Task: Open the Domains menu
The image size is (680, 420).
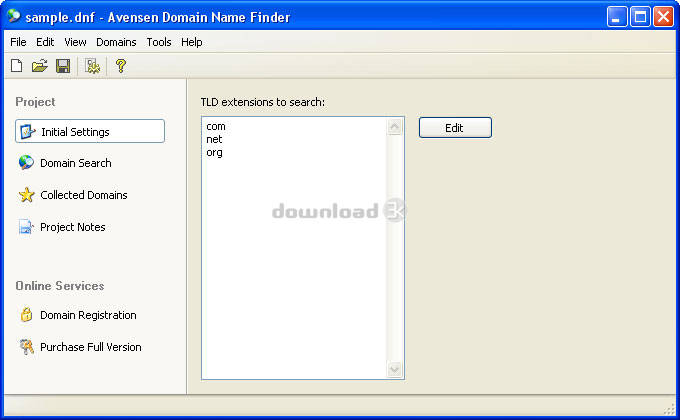Action: [116, 42]
